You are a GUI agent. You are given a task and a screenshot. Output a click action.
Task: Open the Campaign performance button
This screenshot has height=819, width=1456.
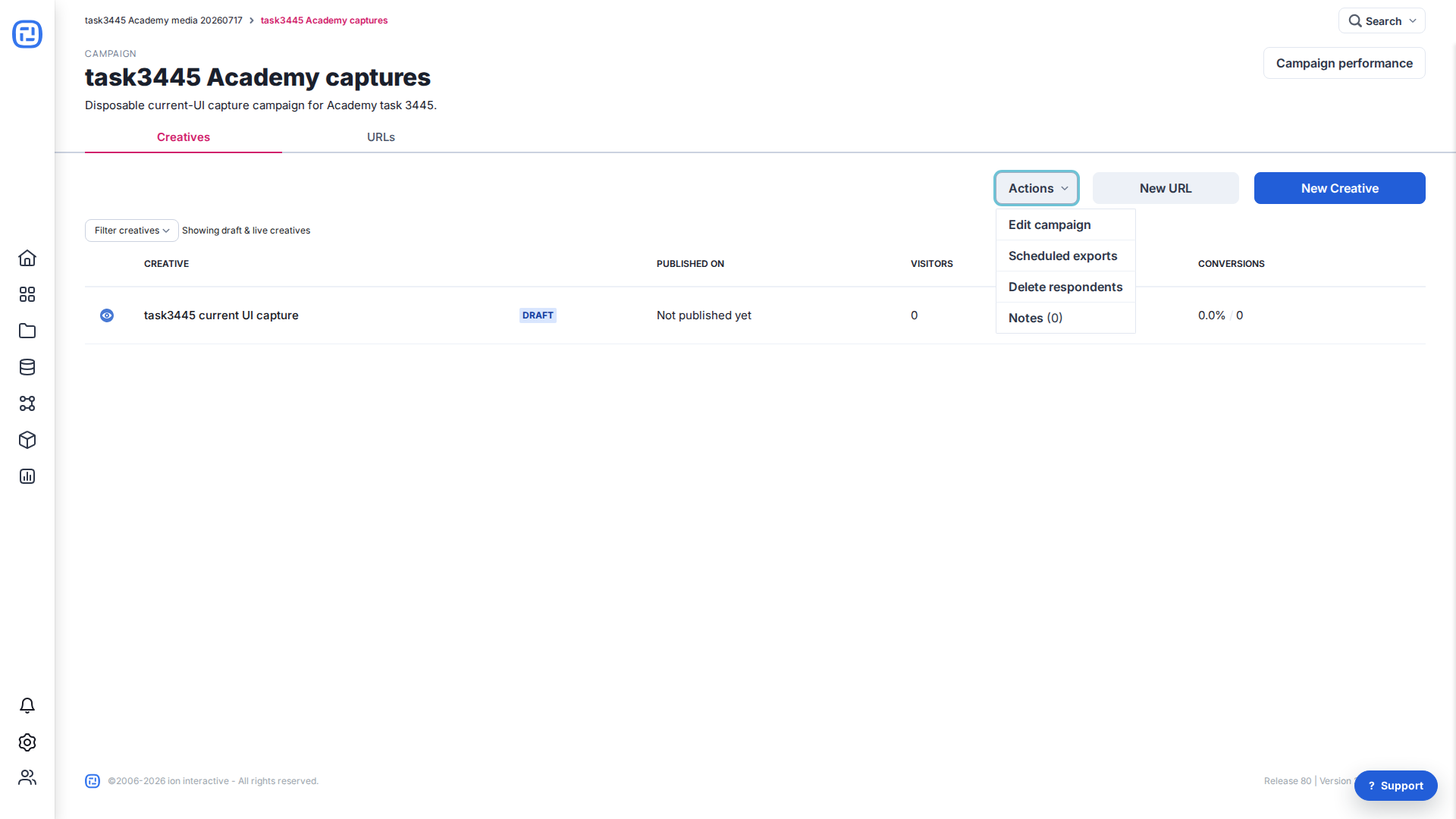click(1344, 63)
